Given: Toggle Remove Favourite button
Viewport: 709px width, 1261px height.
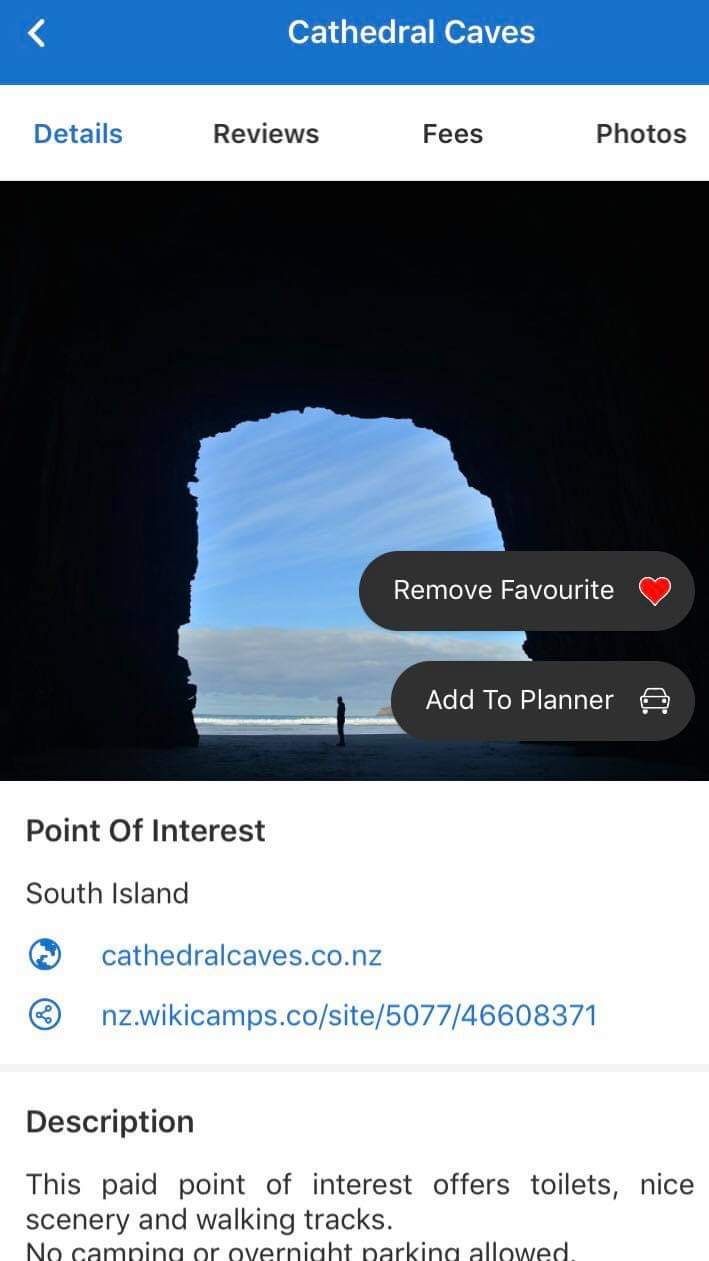Looking at the screenshot, I should pyautogui.click(x=527, y=591).
